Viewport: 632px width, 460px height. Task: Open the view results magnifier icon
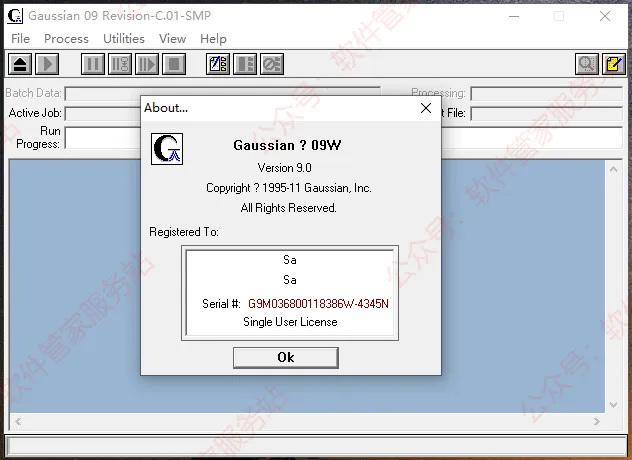[x=587, y=64]
